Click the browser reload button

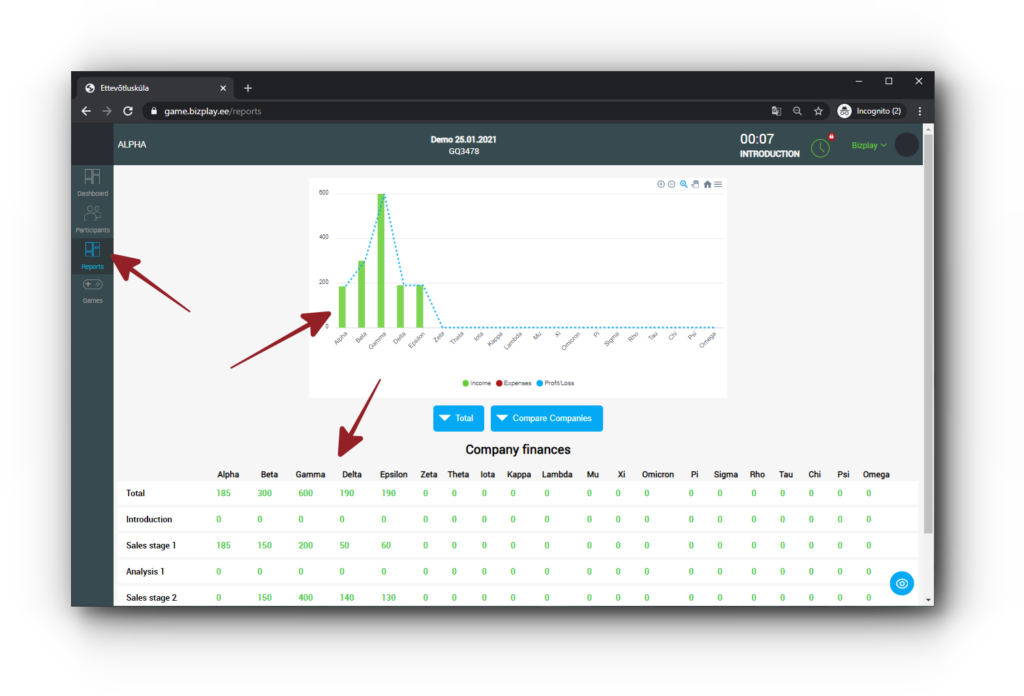pyautogui.click(x=128, y=111)
